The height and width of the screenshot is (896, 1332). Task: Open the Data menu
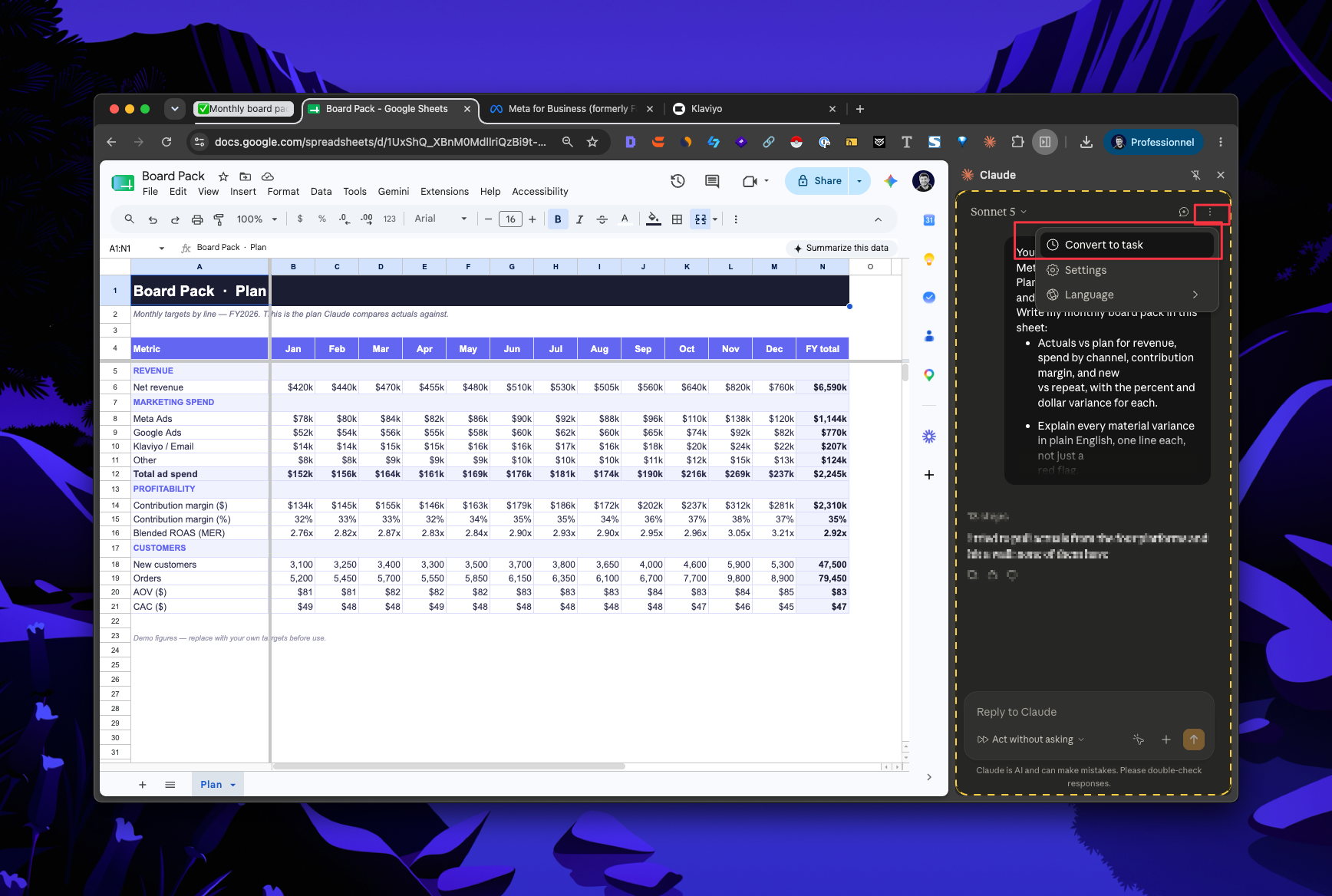[321, 192]
